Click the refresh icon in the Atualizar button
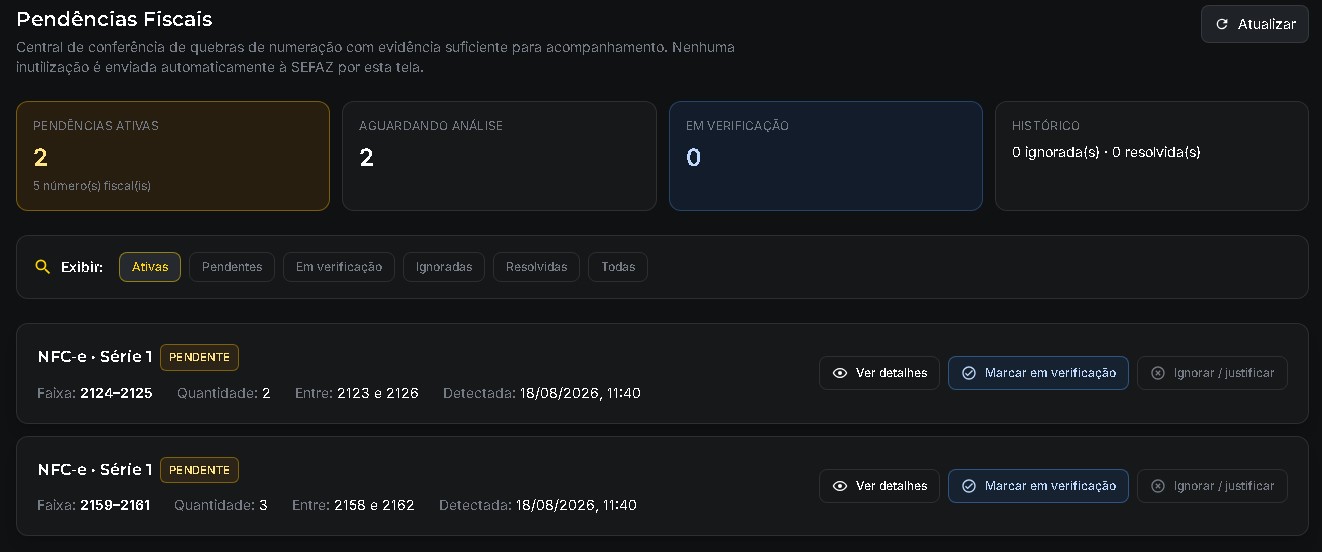The height and width of the screenshot is (552, 1322). pyautogui.click(x=1221, y=25)
